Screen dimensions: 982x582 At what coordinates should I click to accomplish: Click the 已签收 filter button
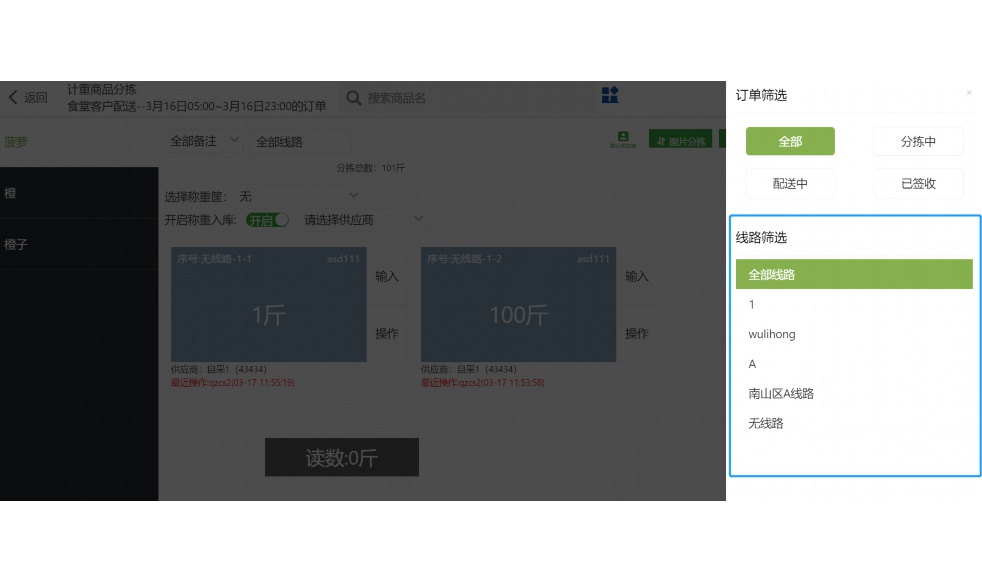point(918,183)
